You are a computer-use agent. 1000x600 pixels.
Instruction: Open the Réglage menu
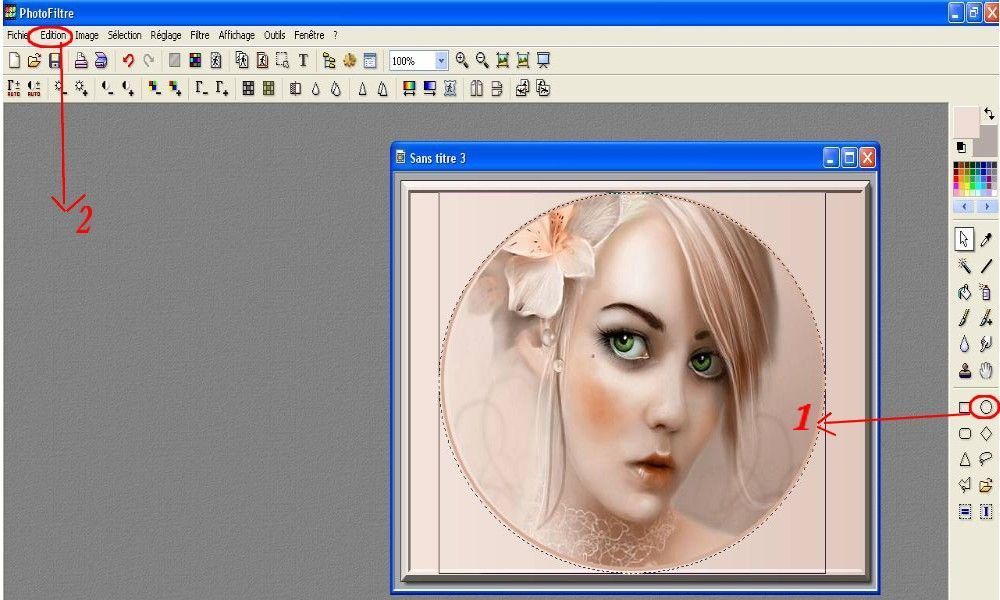[x=166, y=35]
